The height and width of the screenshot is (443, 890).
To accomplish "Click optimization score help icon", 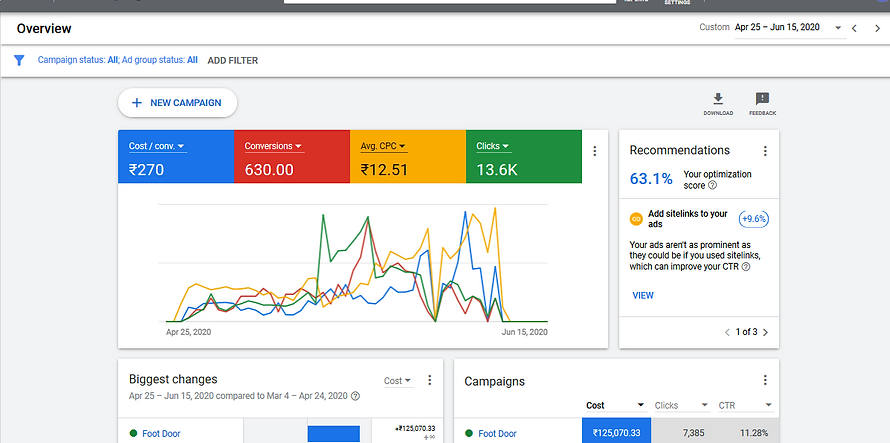I will (x=712, y=185).
